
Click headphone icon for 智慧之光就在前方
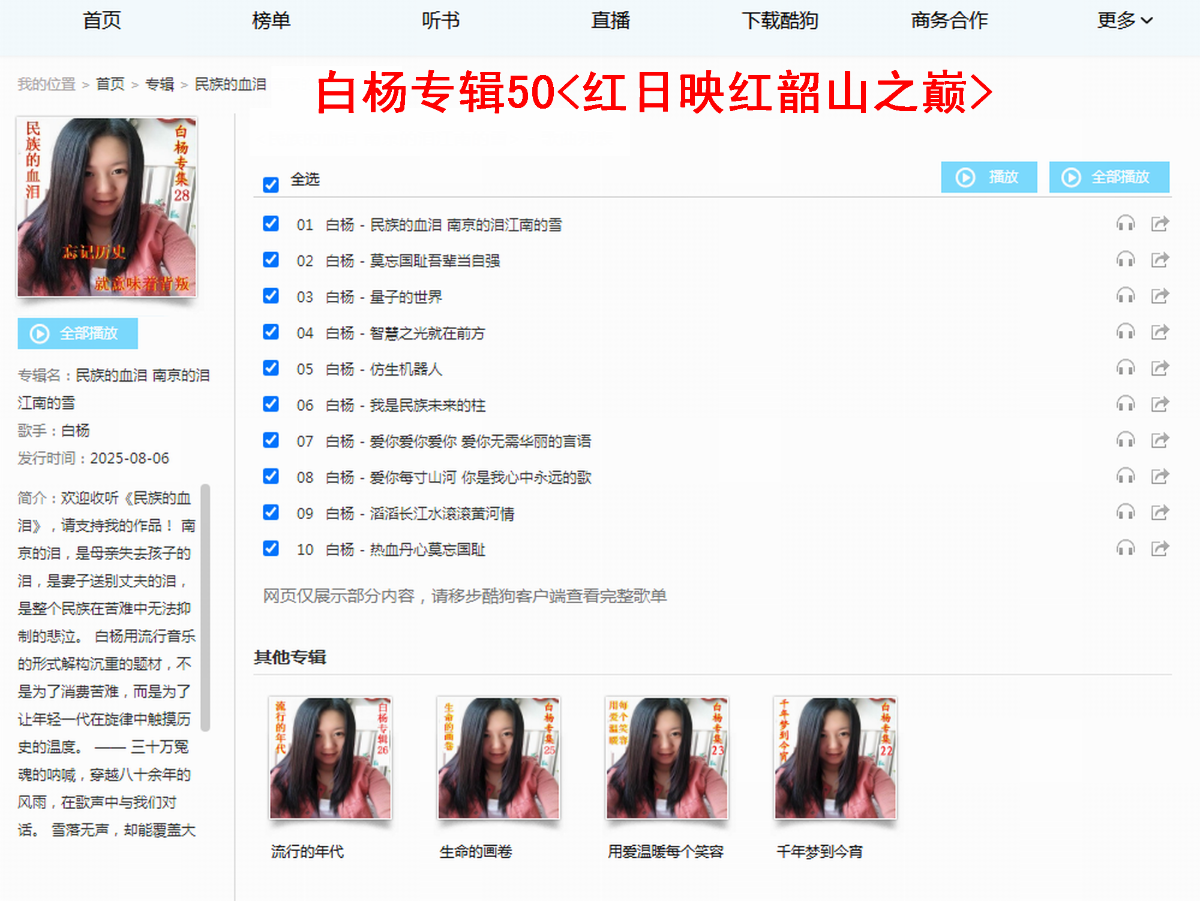point(1126,332)
